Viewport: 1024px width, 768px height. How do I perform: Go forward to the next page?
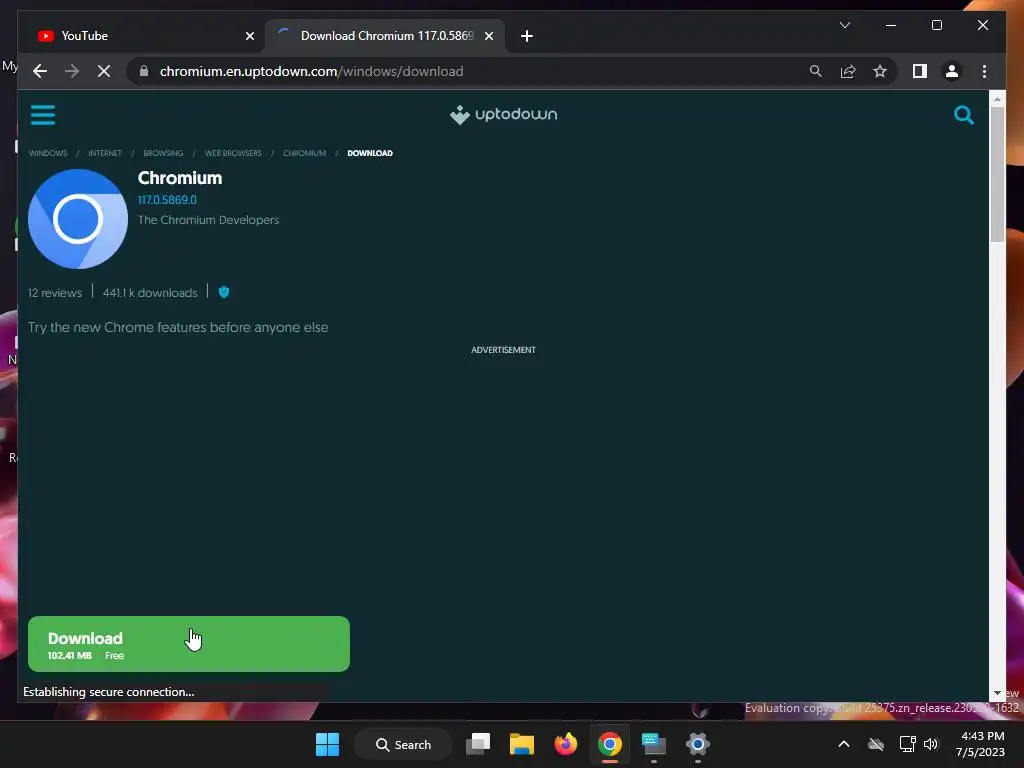(x=72, y=71)
